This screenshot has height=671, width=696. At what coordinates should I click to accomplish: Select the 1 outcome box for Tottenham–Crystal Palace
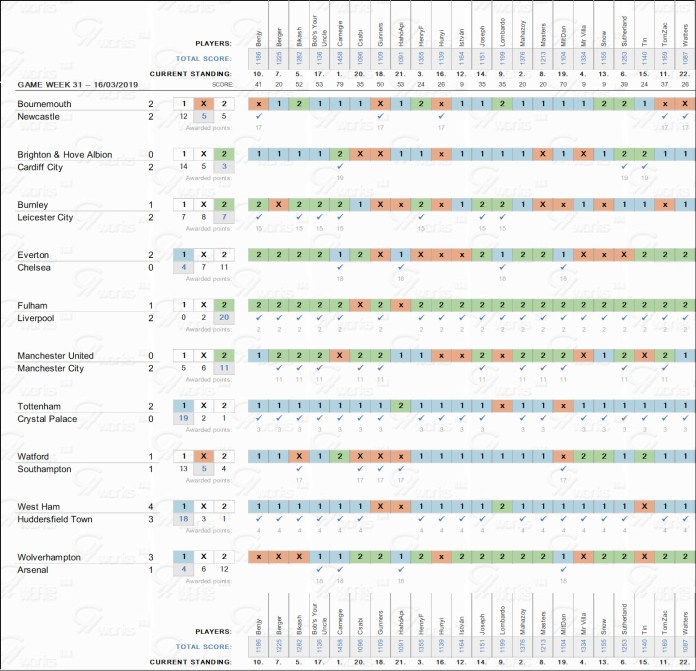(x=184, y=406)
